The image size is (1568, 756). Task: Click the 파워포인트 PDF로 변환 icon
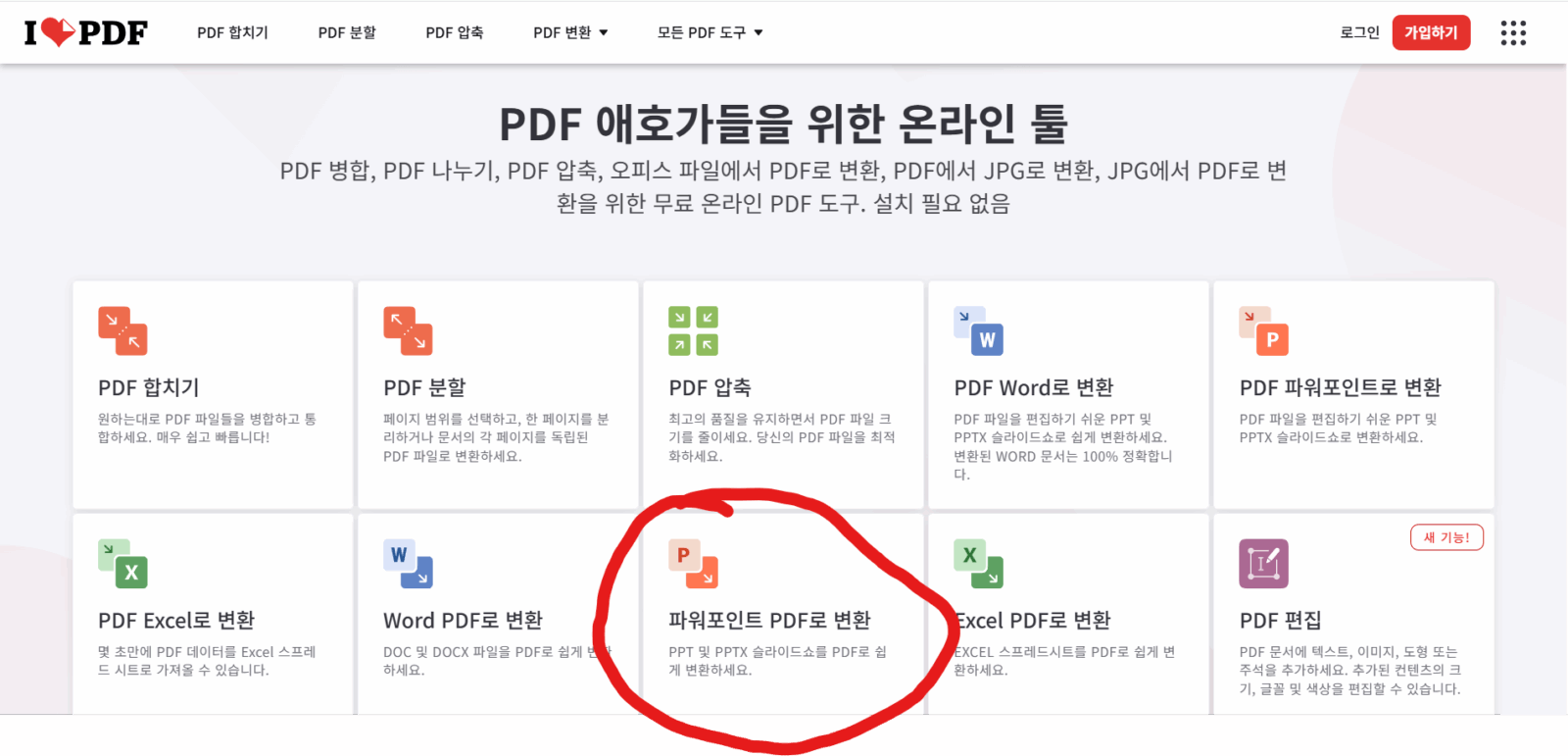693,563
